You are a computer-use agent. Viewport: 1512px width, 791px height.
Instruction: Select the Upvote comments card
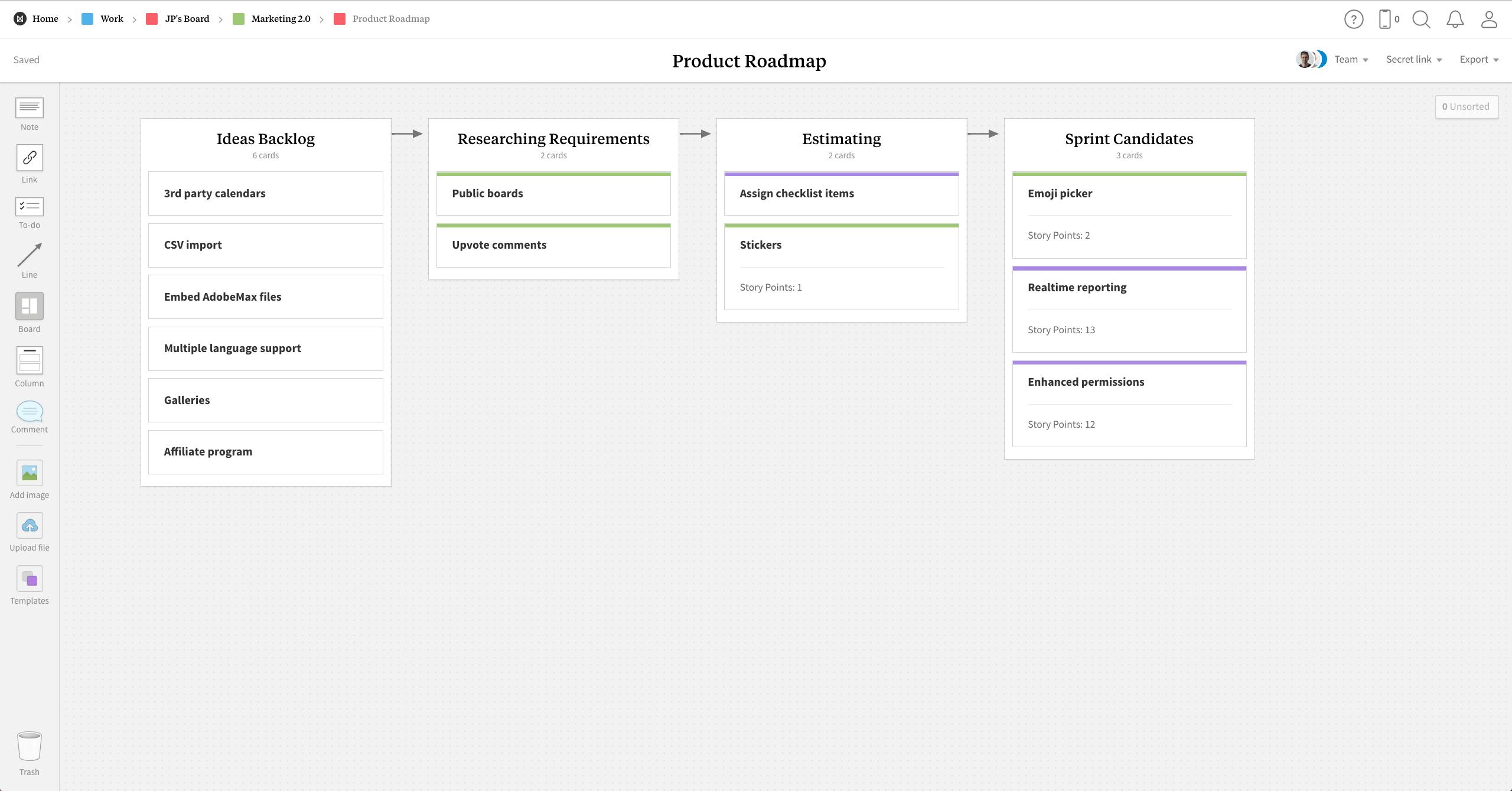553,245
